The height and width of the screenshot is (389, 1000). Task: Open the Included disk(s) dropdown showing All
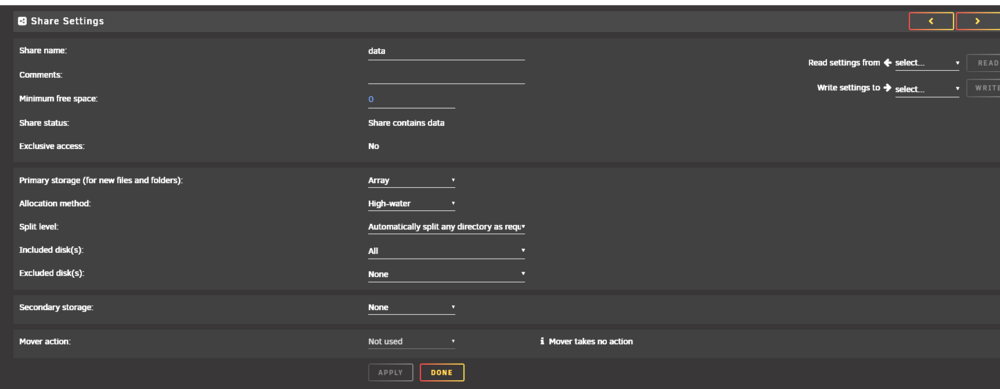446,251
